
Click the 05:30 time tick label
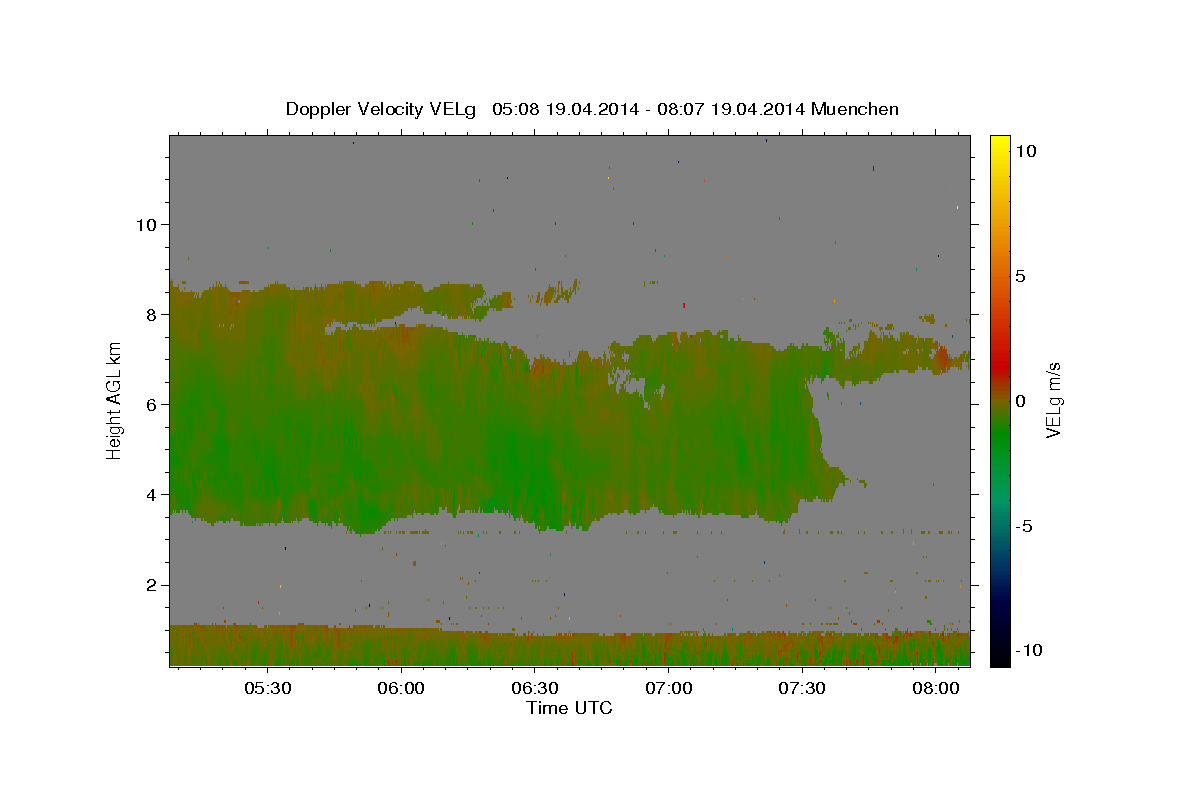268,688
